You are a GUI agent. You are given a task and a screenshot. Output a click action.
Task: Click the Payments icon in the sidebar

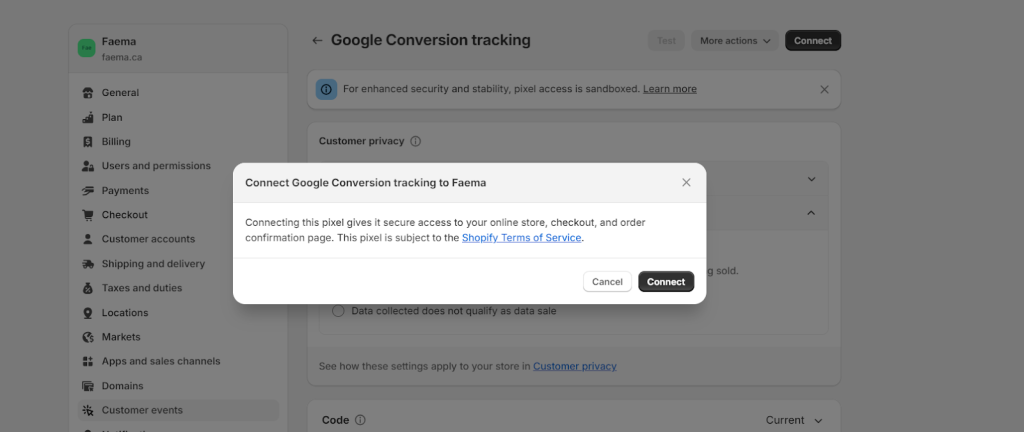[88, 191]
